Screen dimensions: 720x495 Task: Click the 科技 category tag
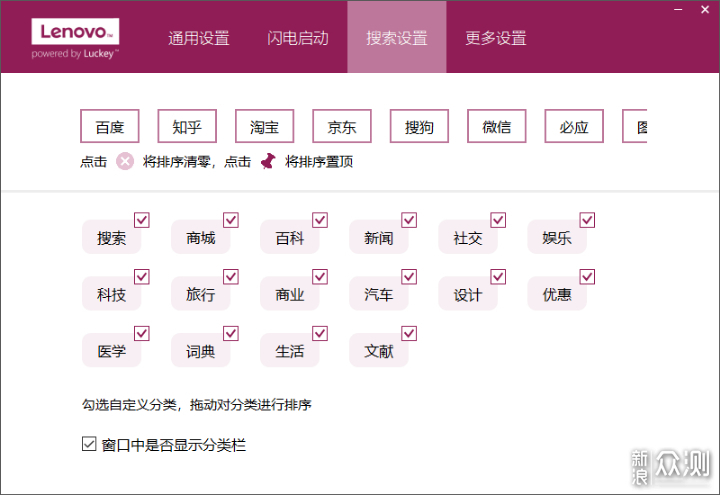pyautogui.click(x=112, y=294)
